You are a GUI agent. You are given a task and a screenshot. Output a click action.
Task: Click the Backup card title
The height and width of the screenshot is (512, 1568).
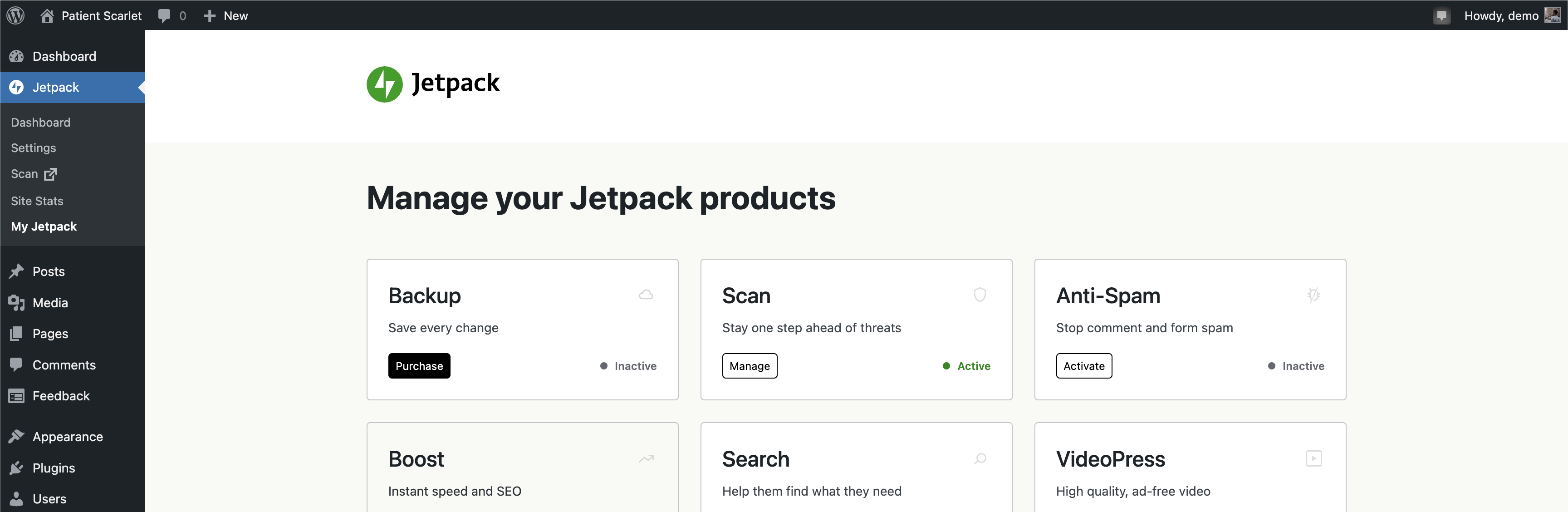(425, 296)
